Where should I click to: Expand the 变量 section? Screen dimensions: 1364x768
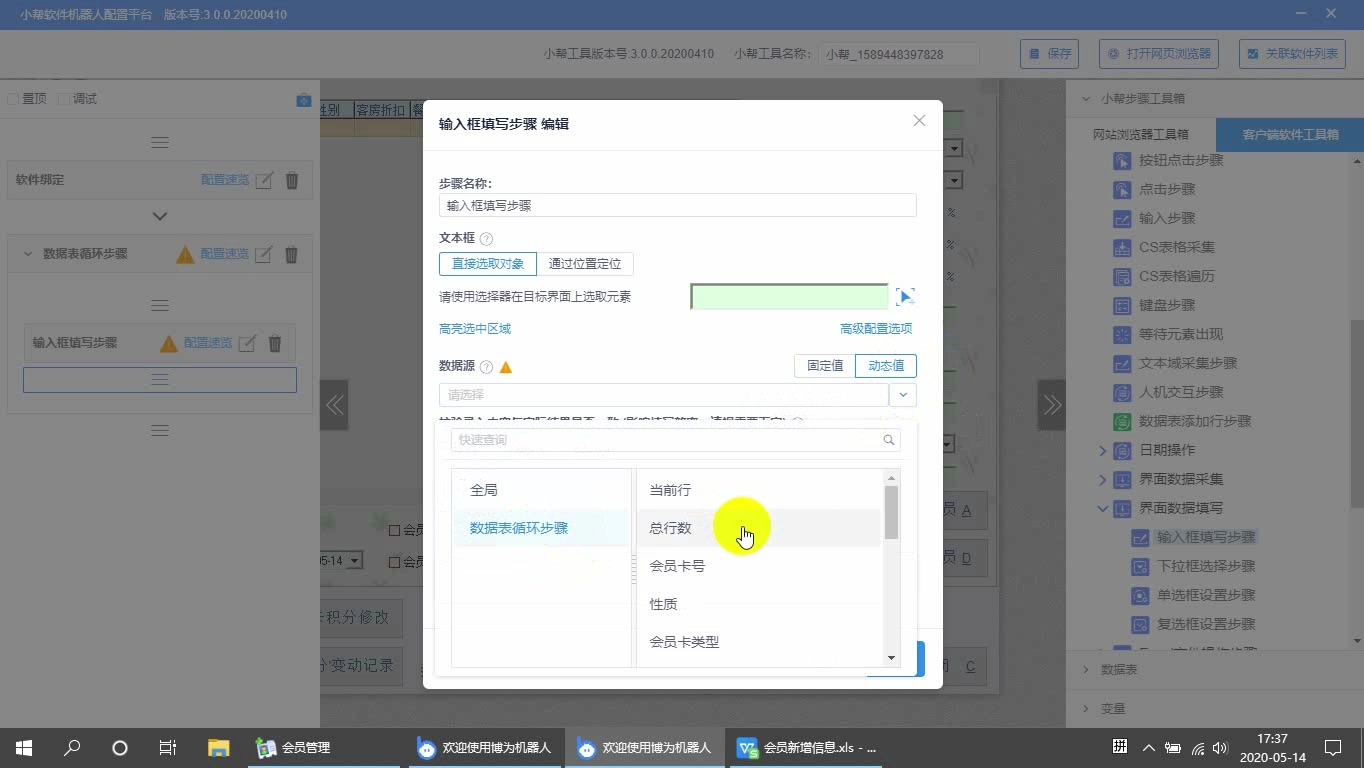pyautogui.click(x=1085, y=709)
